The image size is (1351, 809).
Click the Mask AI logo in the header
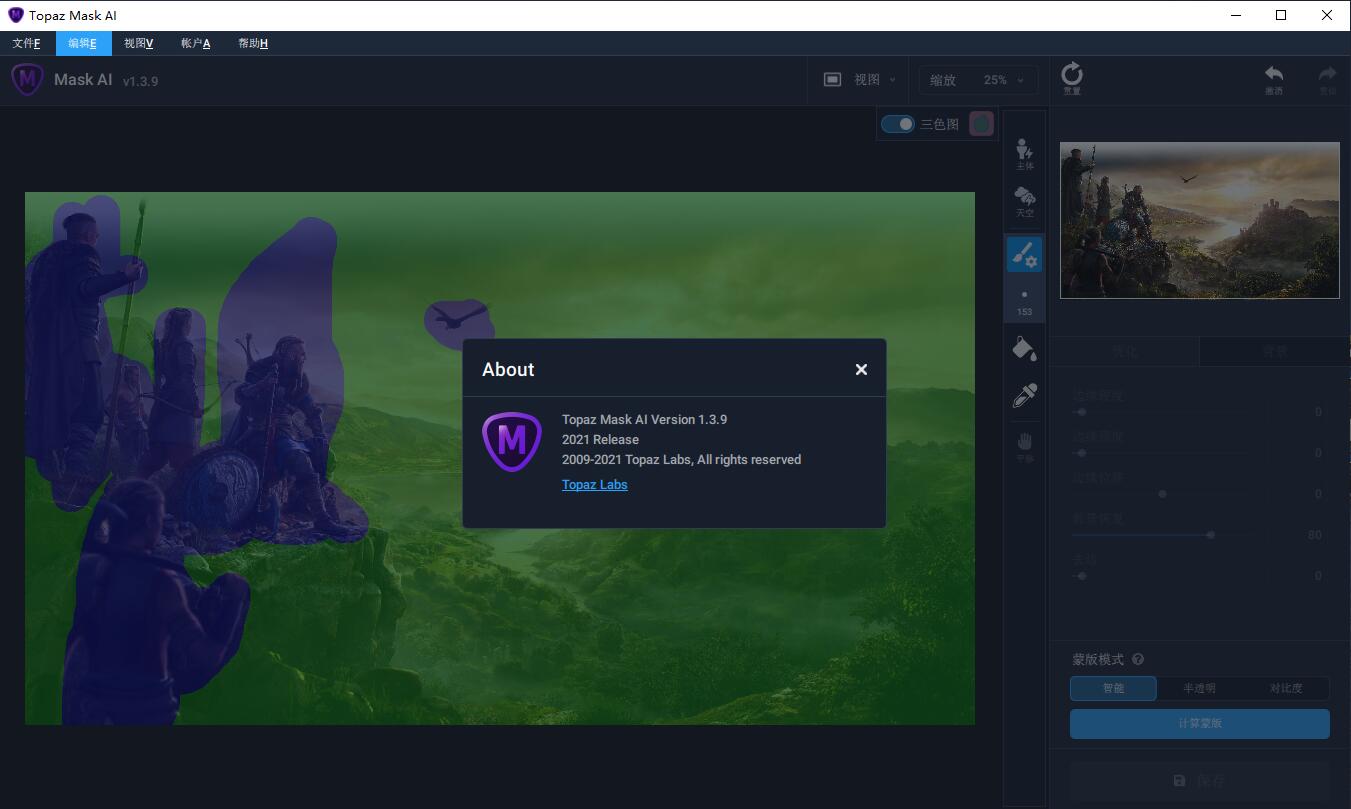pyautogui.click(x=27, y=79)
